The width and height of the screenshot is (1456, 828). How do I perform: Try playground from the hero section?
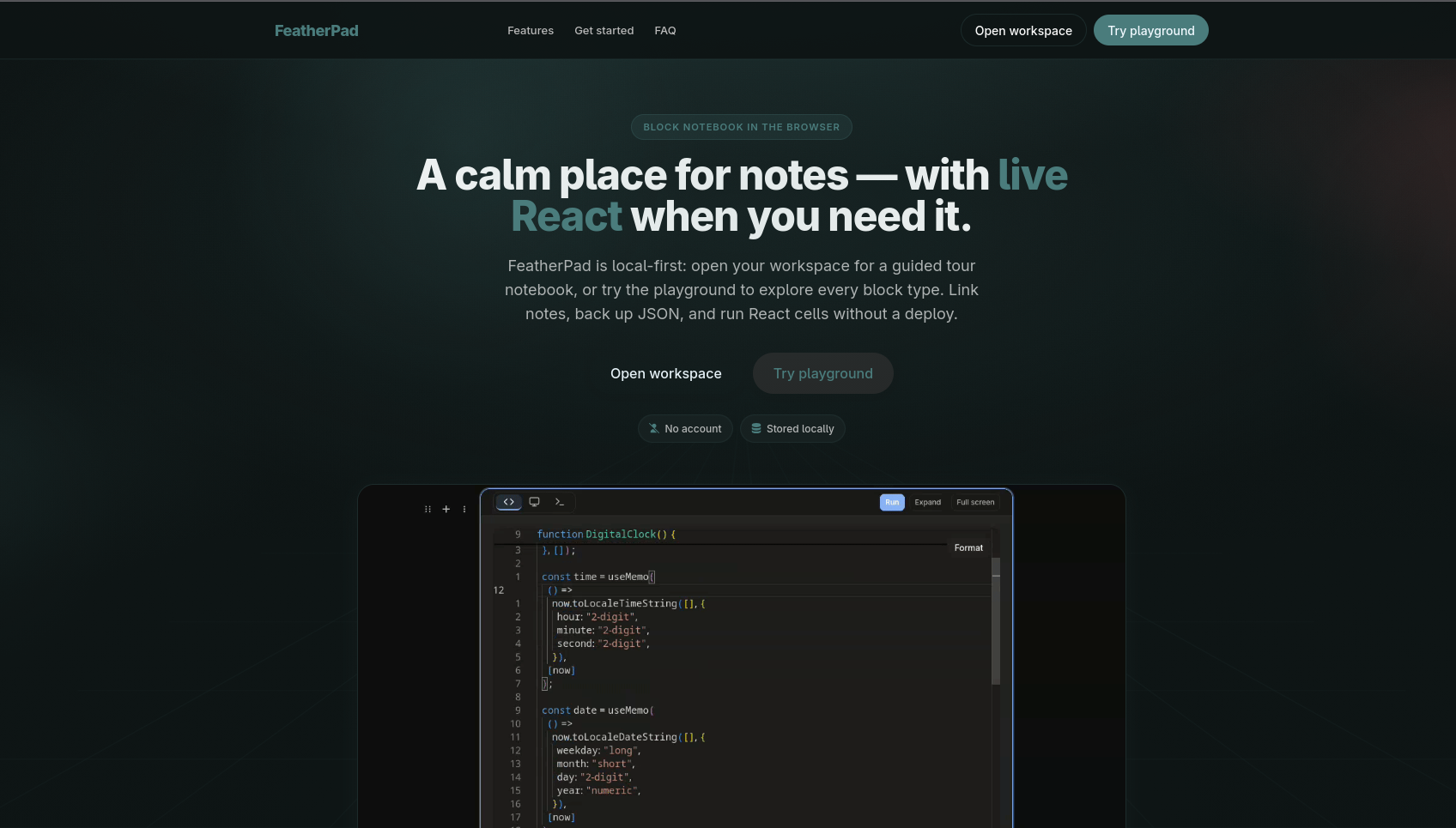pyautogui.click(x=823, y=373)
